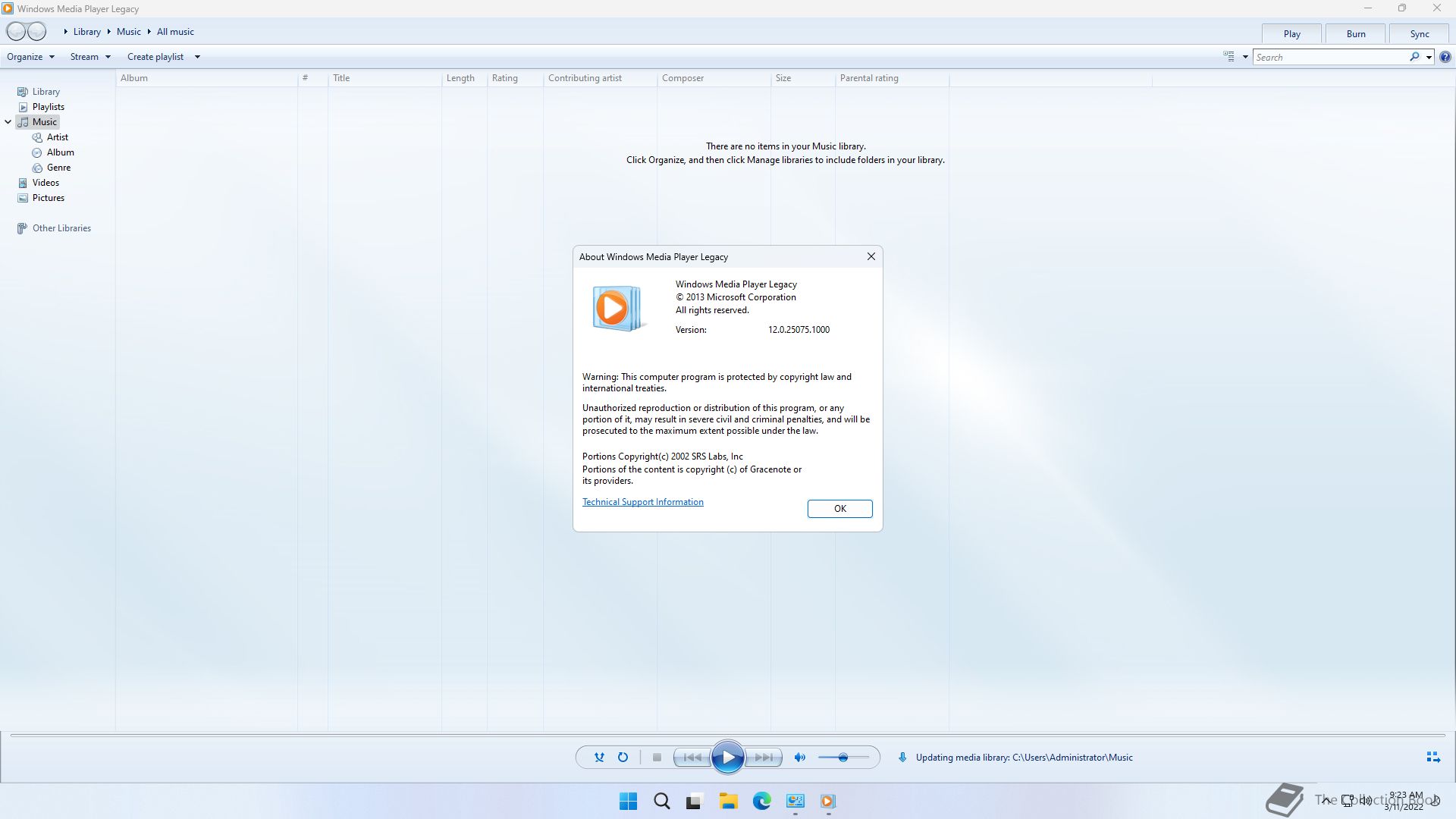Collapse the Music tree node
This screenshot has height=819, width=1456.
[8, 122]
